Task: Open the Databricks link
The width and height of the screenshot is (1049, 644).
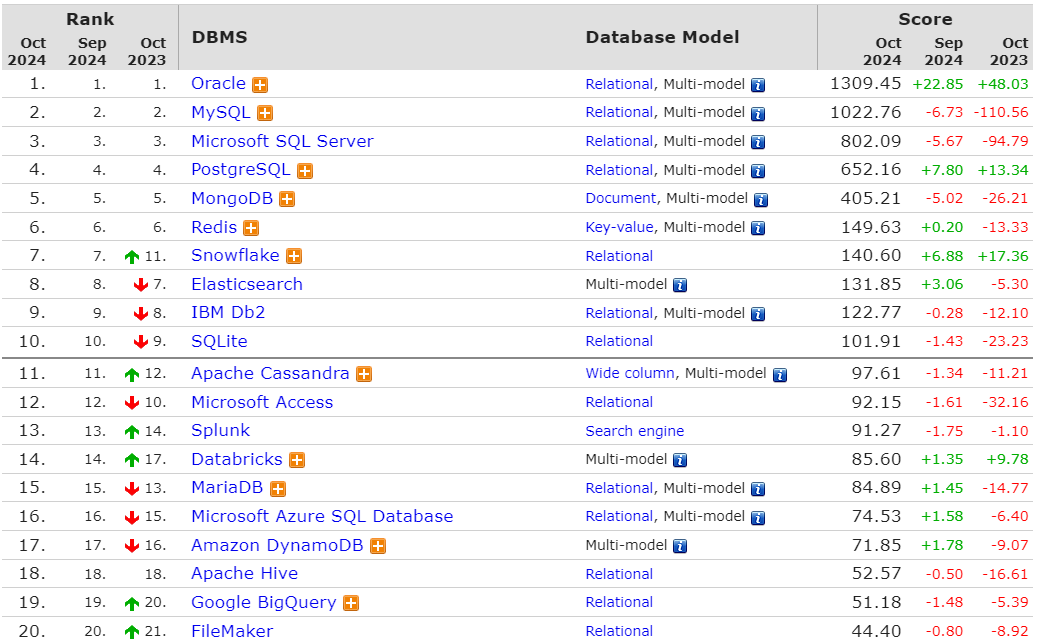Action: (x=237, y=459)
